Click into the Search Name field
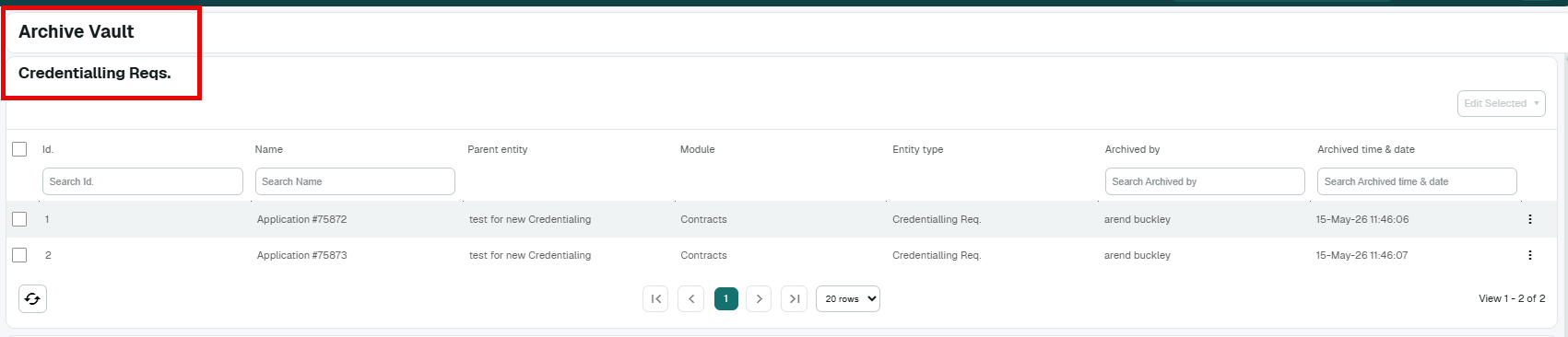The image size is (1568, 337). (355, 181)
